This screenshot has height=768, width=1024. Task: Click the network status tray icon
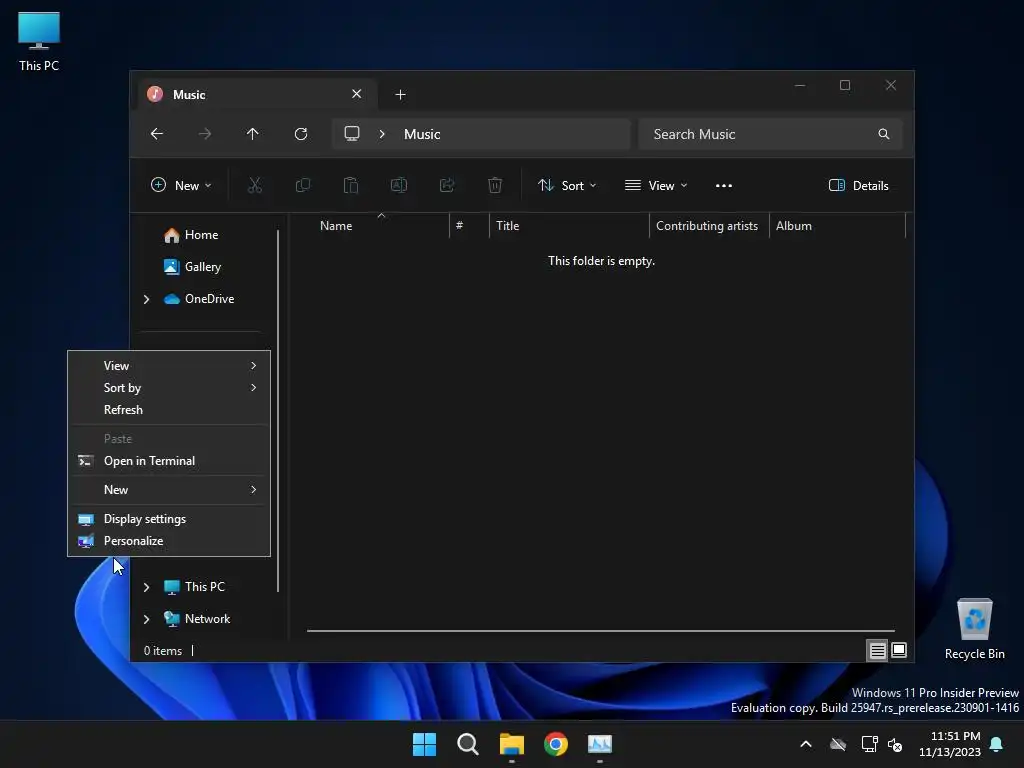pos(869,744)
